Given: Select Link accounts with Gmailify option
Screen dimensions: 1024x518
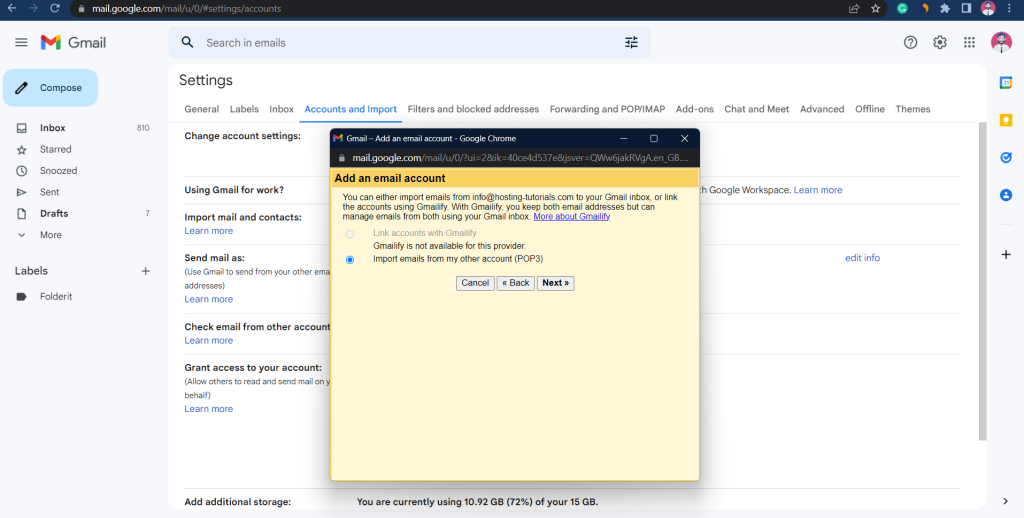Looking at the screenshot, I should coord(350,234).
